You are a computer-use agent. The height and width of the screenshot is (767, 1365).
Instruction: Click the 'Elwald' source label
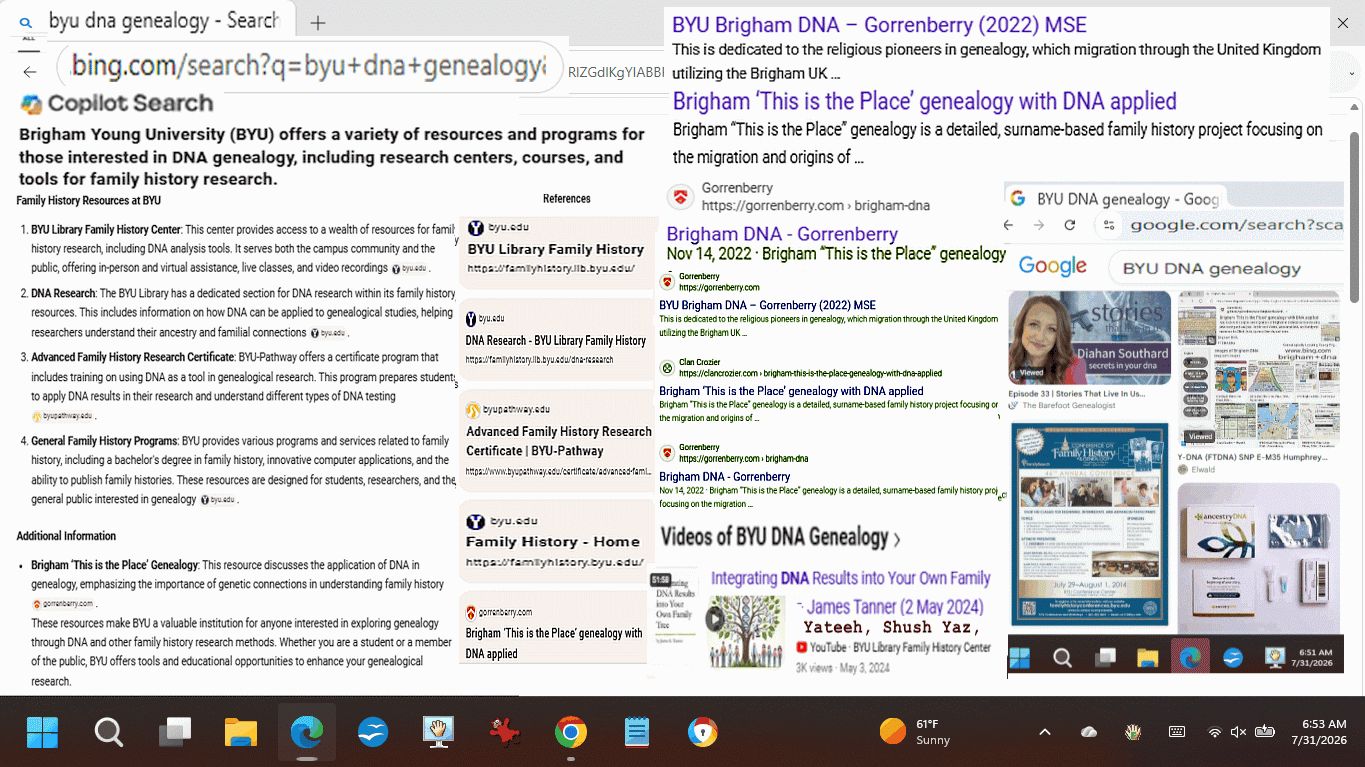coord(1201,469)
